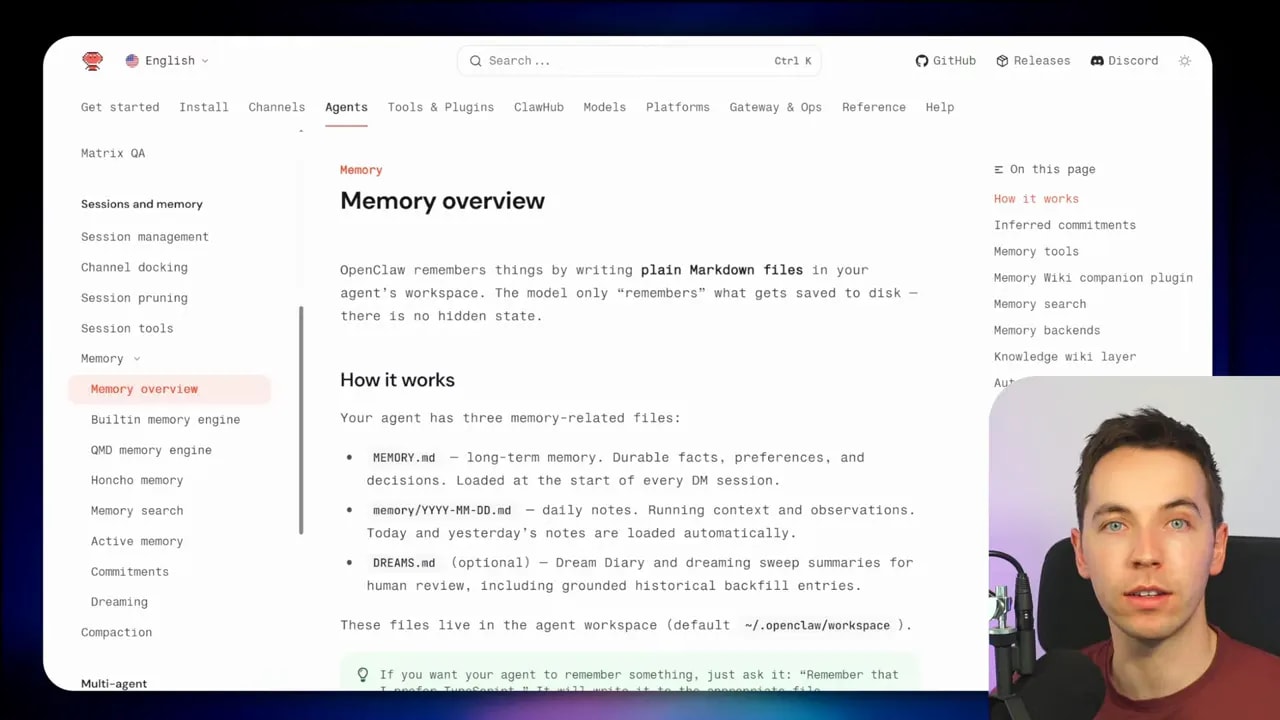This screenshot has height=720, width=1280.
Task: Click the Memory breadcrumb label
Action: point(361,170)
